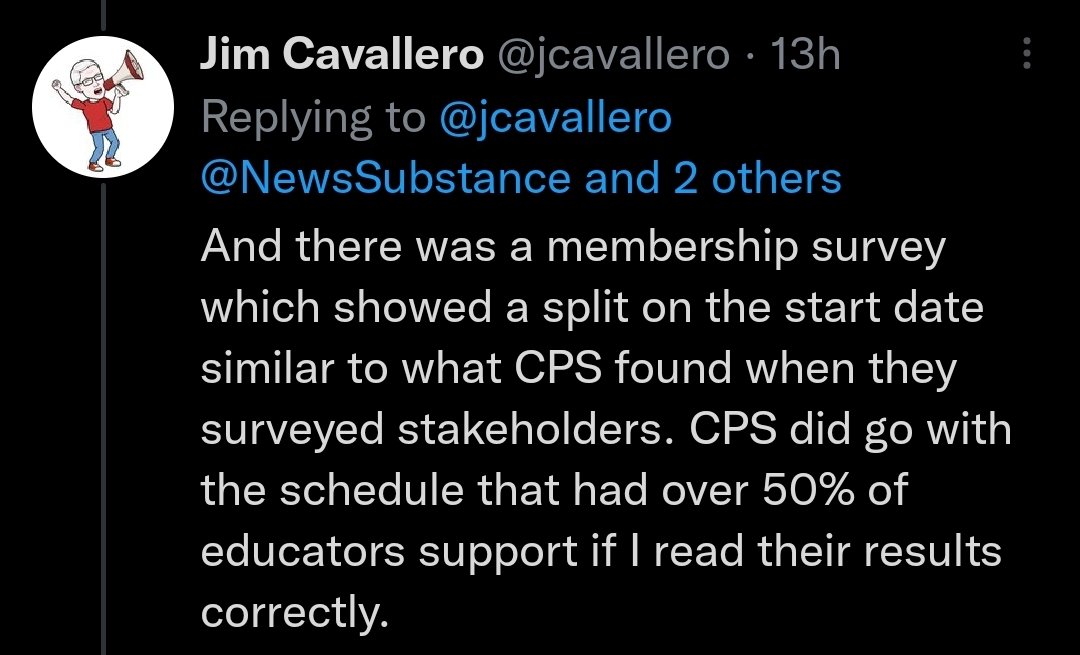The width and height of the screenshot is (1080, 655).
Task: Click the display name Jim Cavallero
Action: (x=342, y=53)
